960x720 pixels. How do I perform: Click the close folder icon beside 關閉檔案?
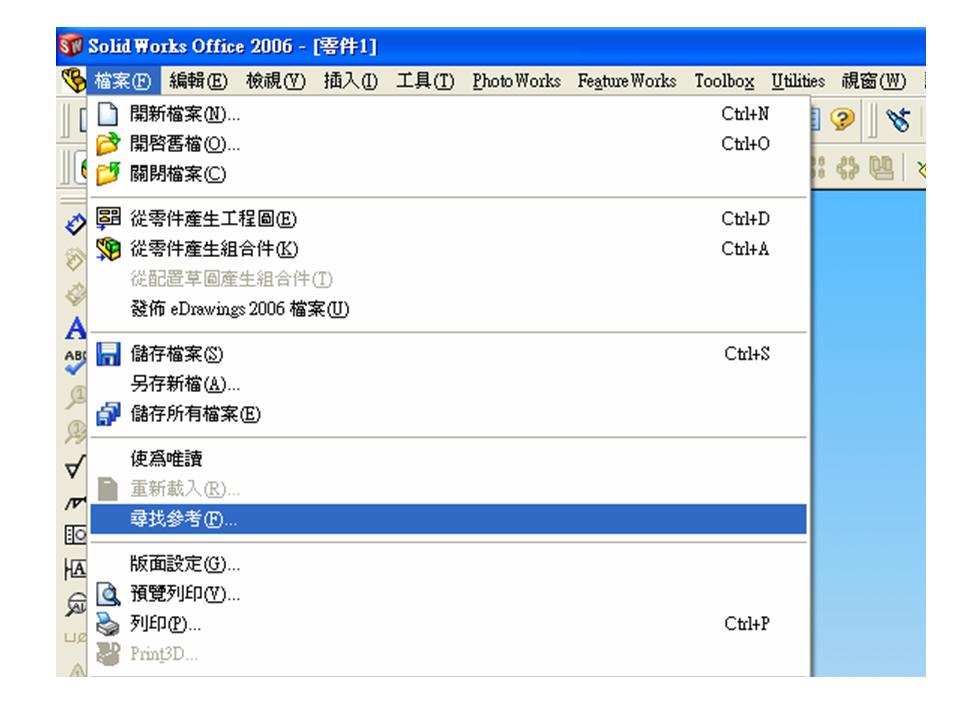click(108, 174)
